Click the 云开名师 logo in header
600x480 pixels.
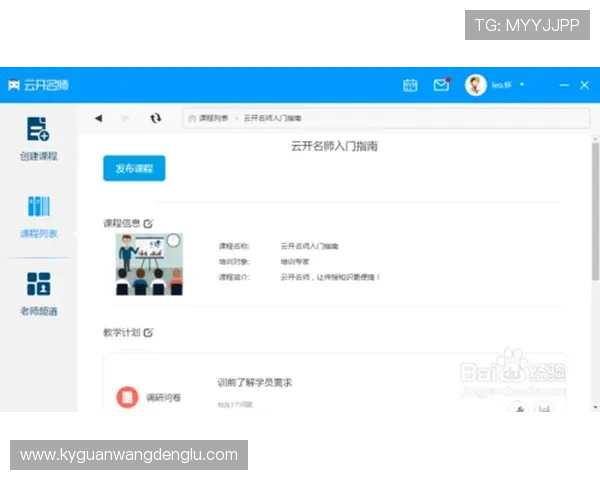pyautogui.click(x=38, y=85)
